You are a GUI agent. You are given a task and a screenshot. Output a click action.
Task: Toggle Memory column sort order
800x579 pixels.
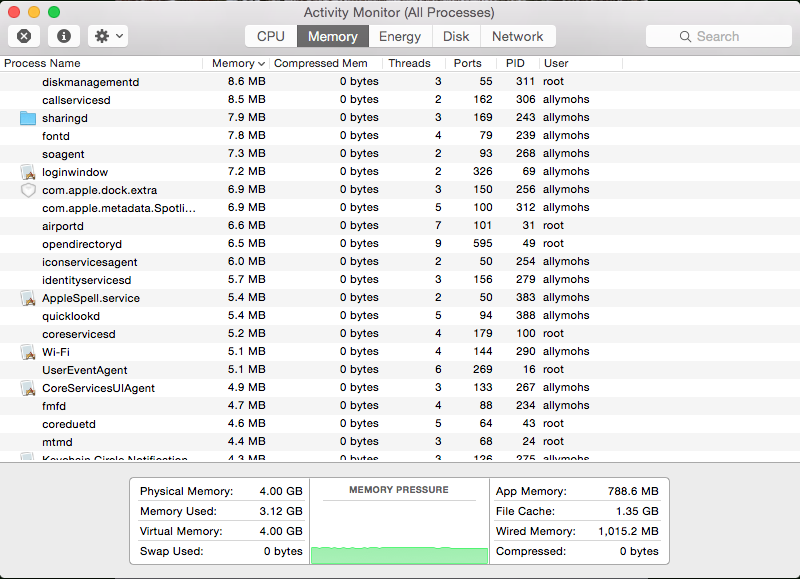236,63
